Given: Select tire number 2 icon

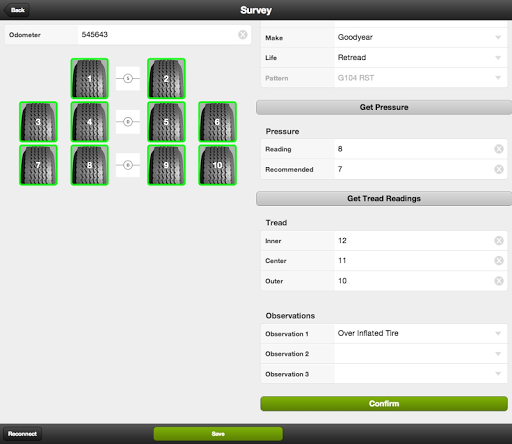Looking at the screenshot, I should [x=166, y=79].
